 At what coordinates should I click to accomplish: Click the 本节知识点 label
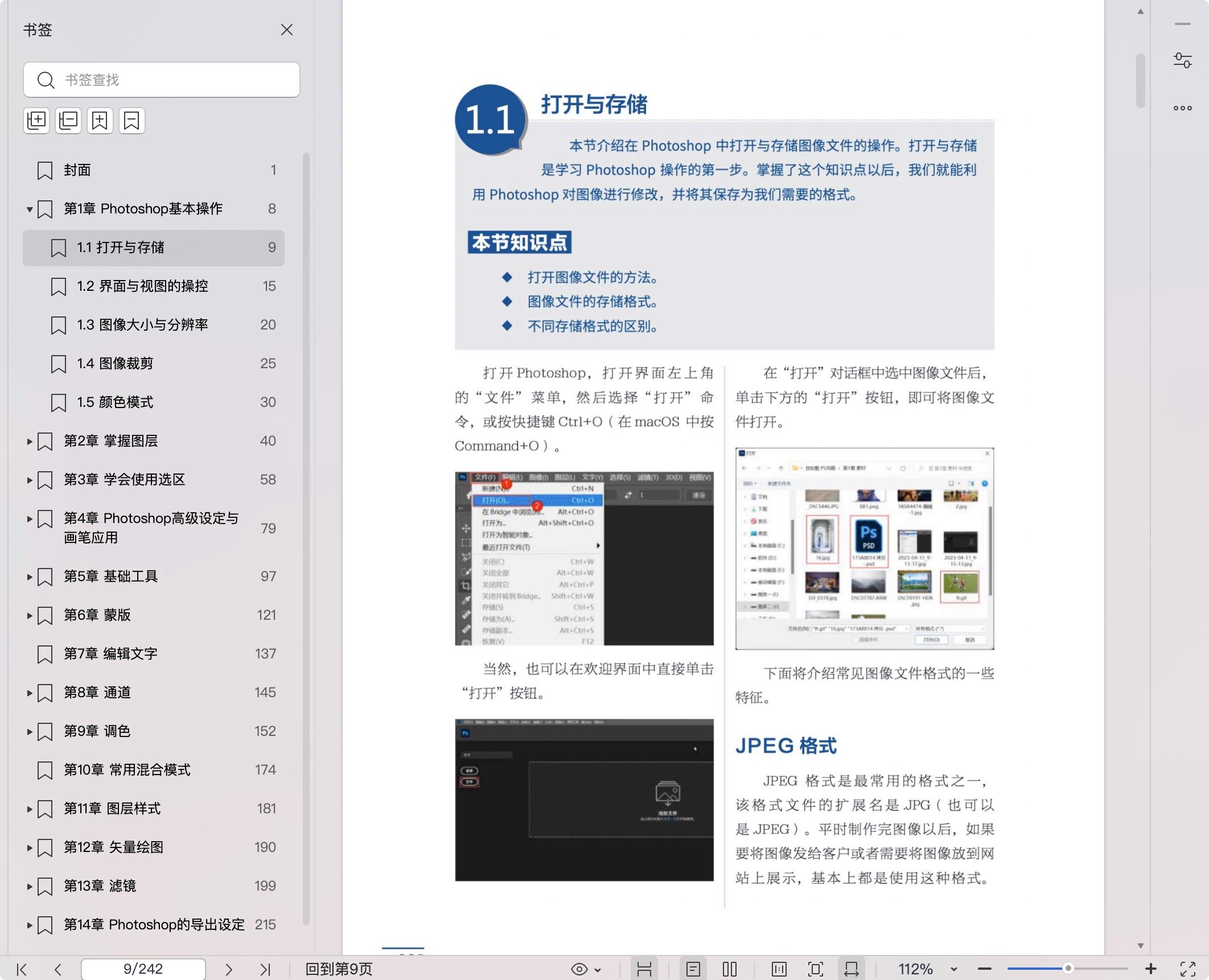519,242
